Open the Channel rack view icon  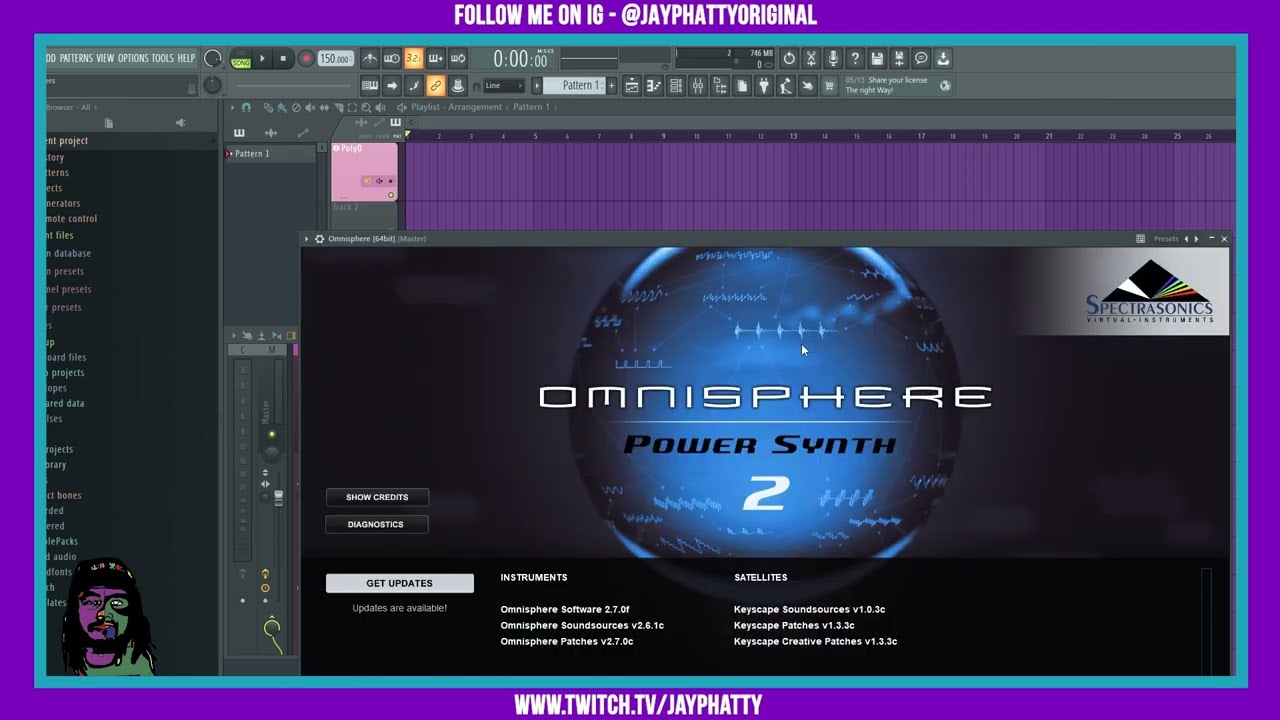(675, 86)
